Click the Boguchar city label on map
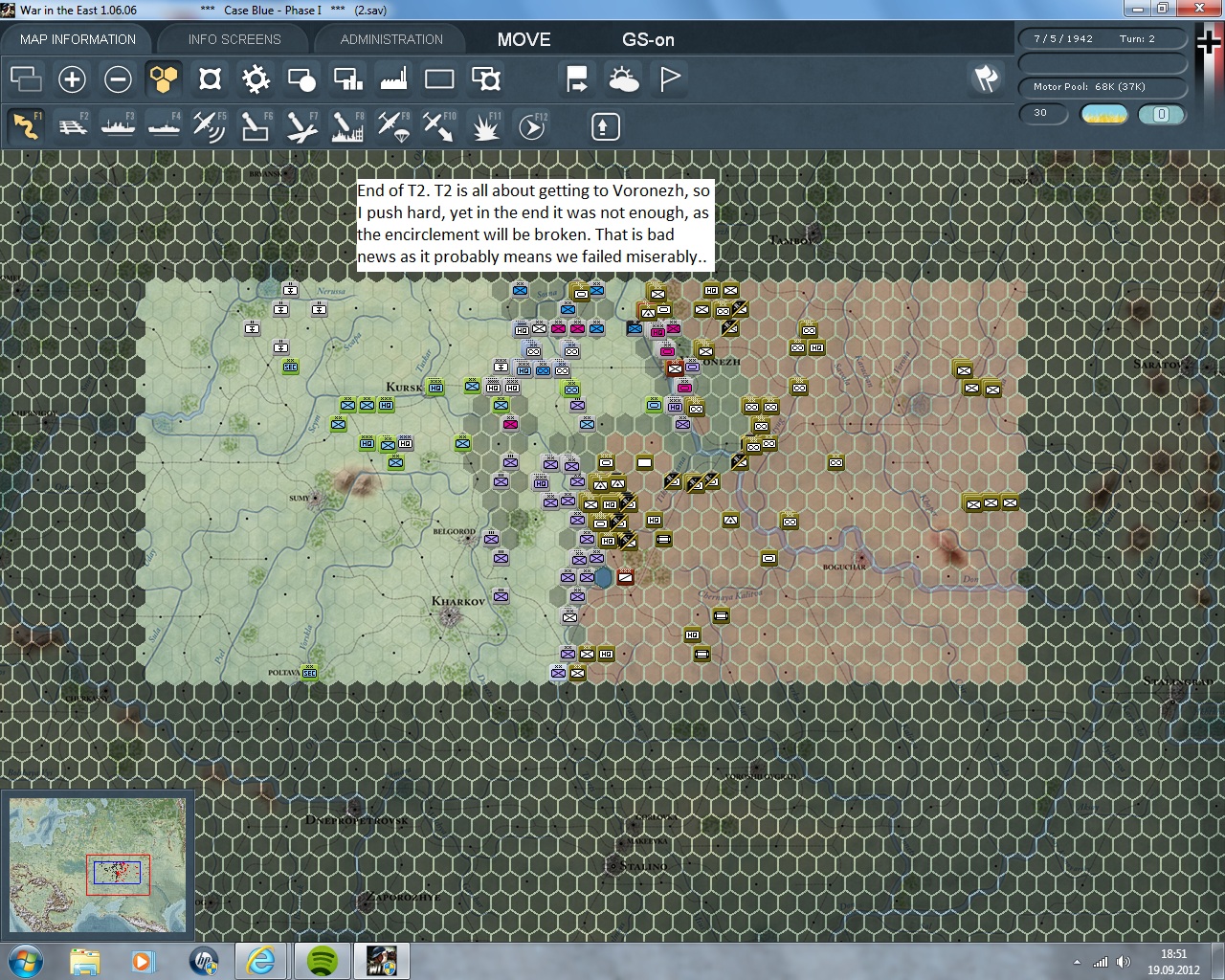 click(x=844, y=567)
